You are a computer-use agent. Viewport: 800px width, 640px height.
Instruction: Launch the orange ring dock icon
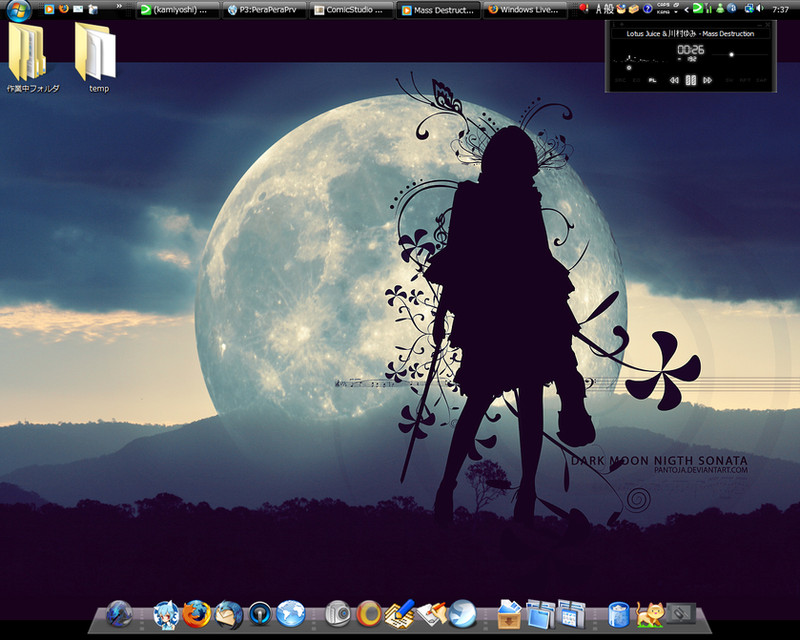tap(369, 613)
